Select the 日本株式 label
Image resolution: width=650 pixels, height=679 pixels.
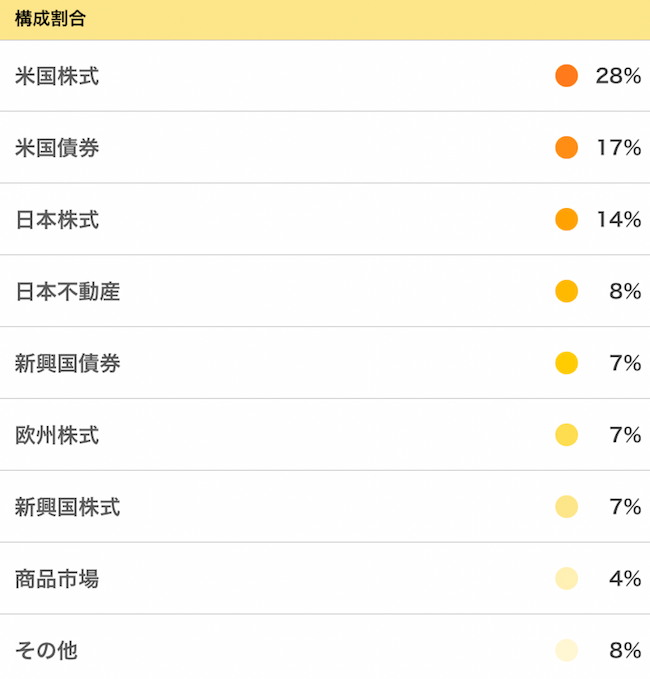click(57, 220)
